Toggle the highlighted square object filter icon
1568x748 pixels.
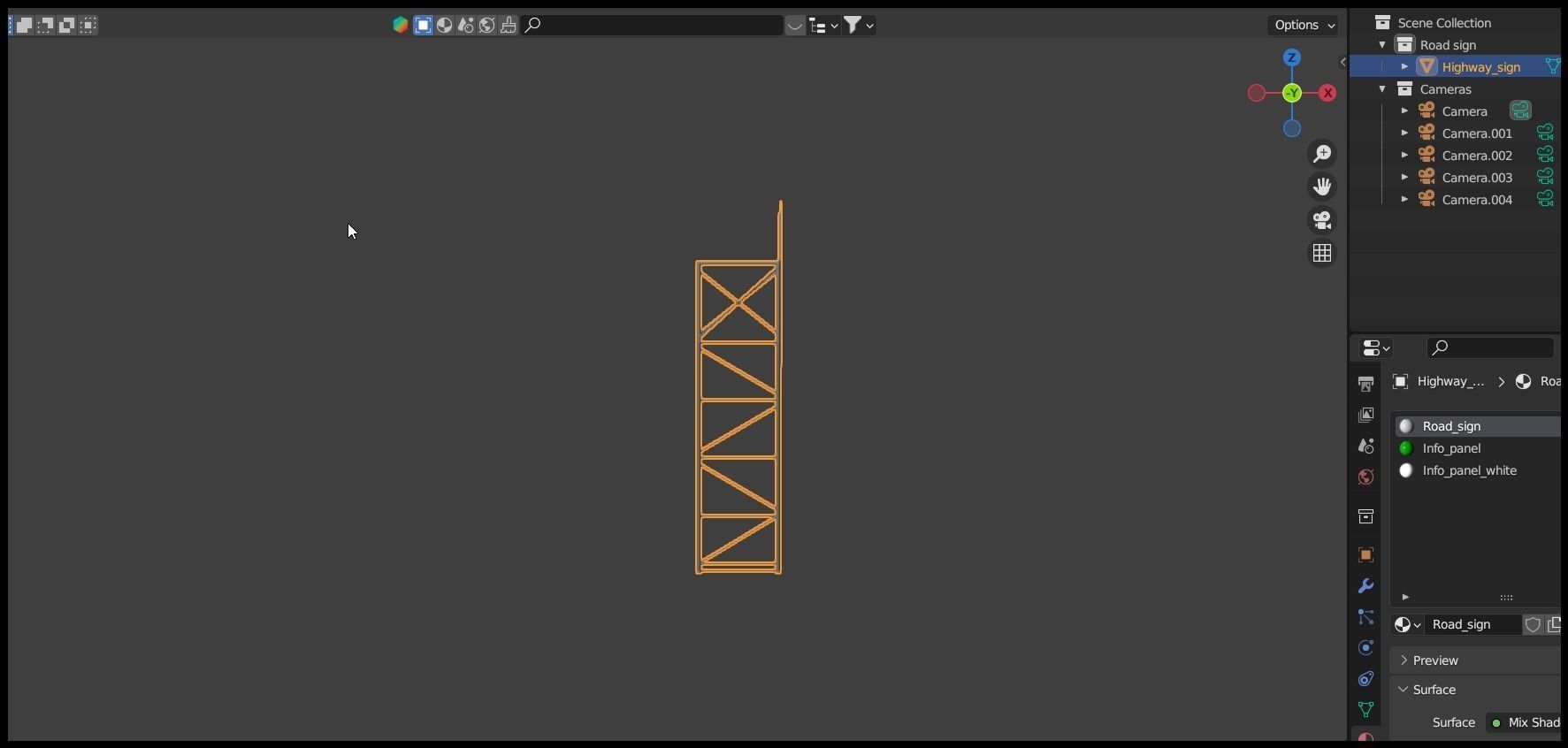tap(424, 25)
